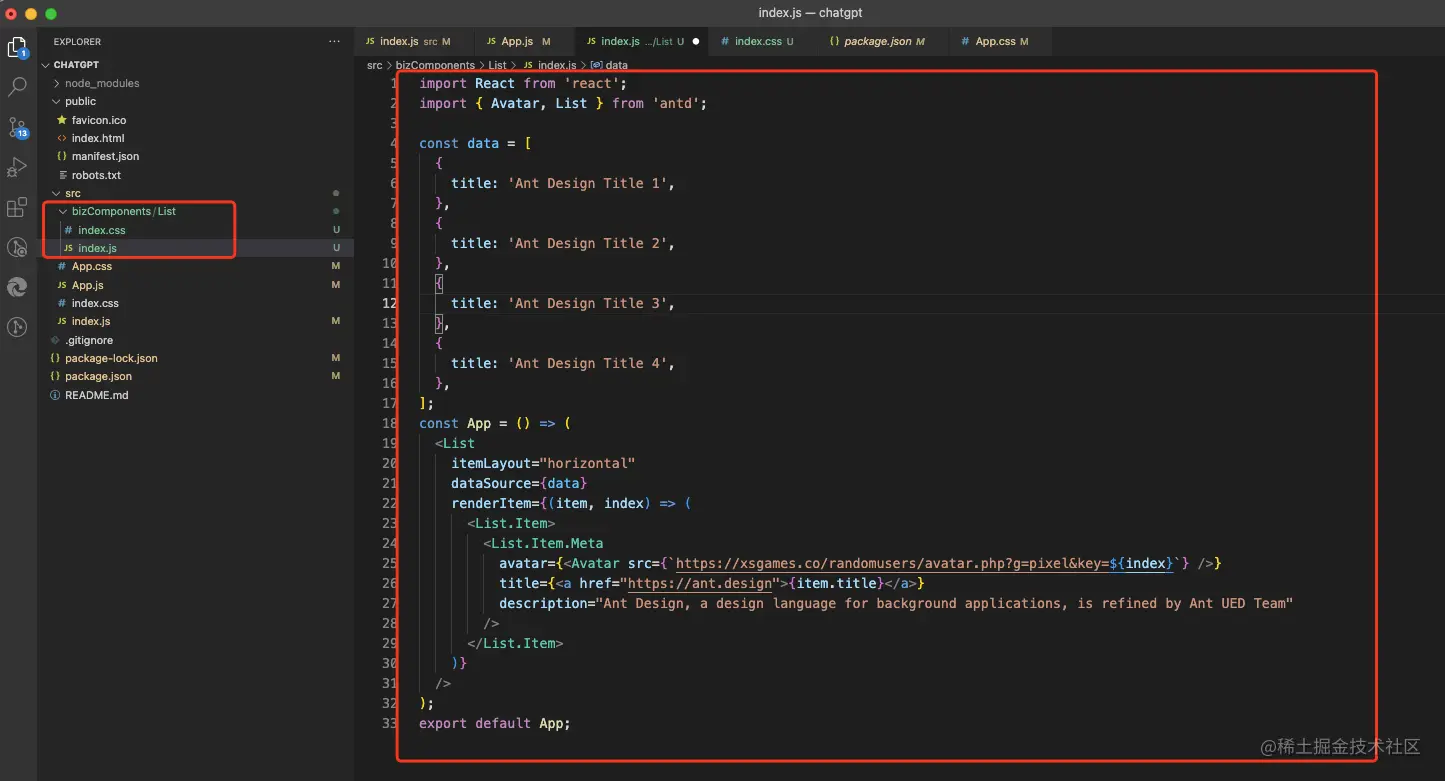Open package.json in the Explorer tree
Image resolution: width=1445 pixels, height=781 pixels.
(98, 376)
